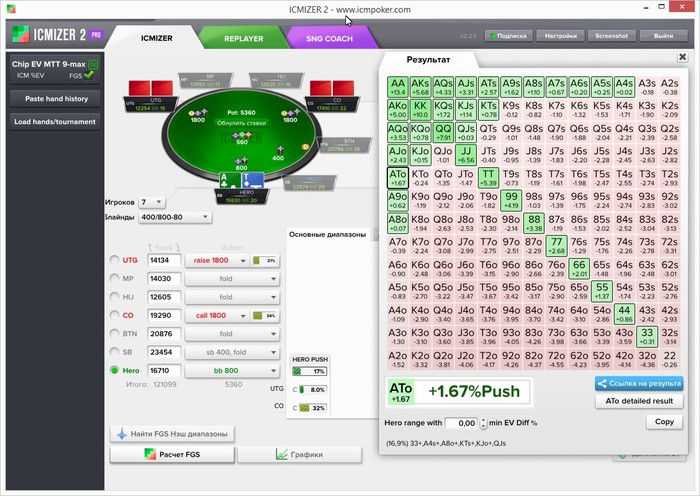Toggle the FGS green checkmark
The width and height of the screenshot is (700, 496).
[89, 75]
